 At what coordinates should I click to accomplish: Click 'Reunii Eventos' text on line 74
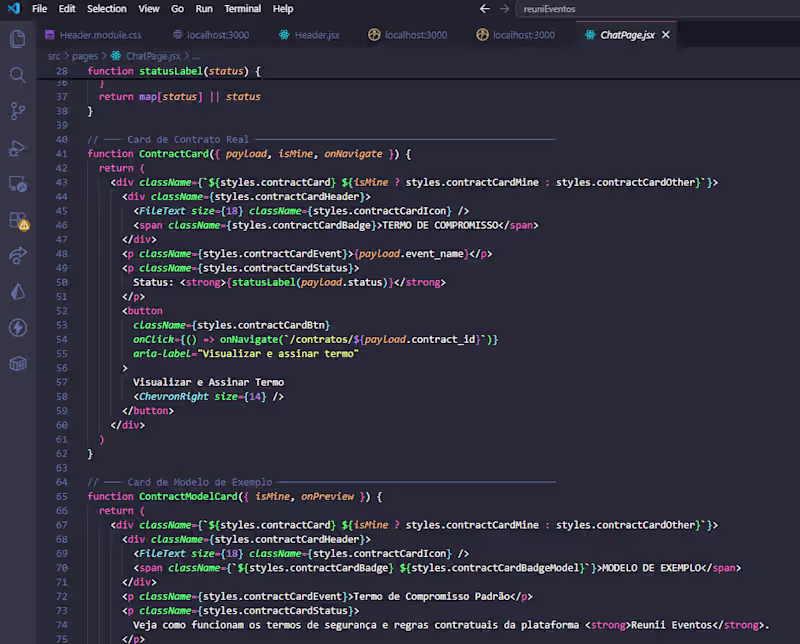(671, 625)
